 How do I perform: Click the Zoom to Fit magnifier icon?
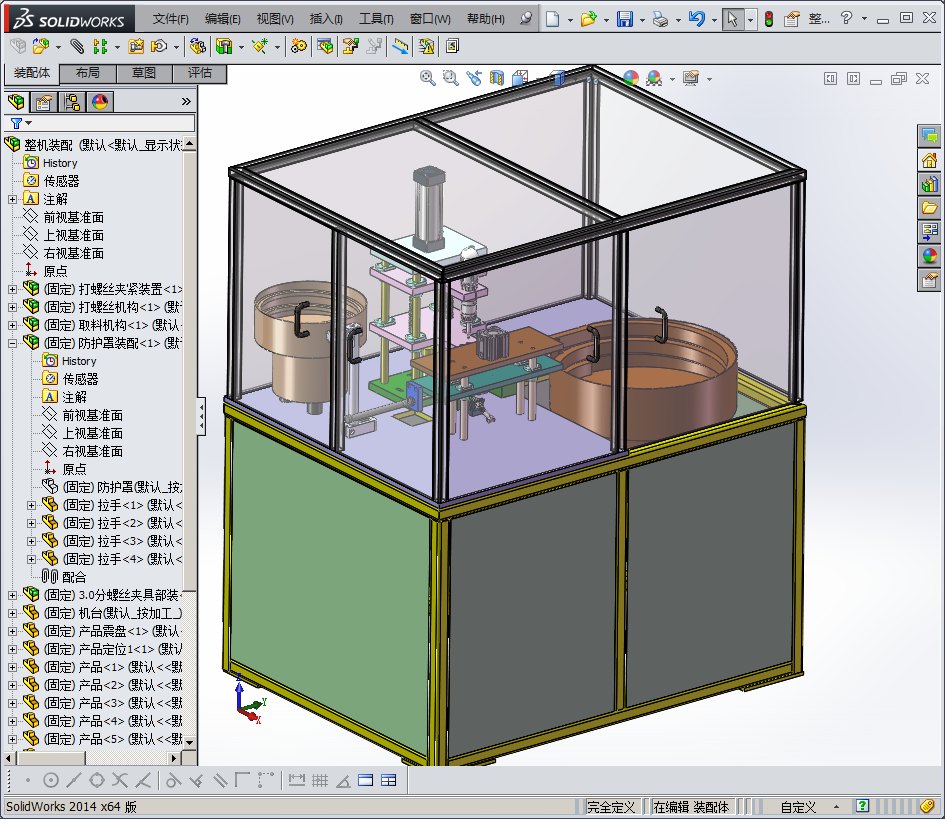(427, 78)
